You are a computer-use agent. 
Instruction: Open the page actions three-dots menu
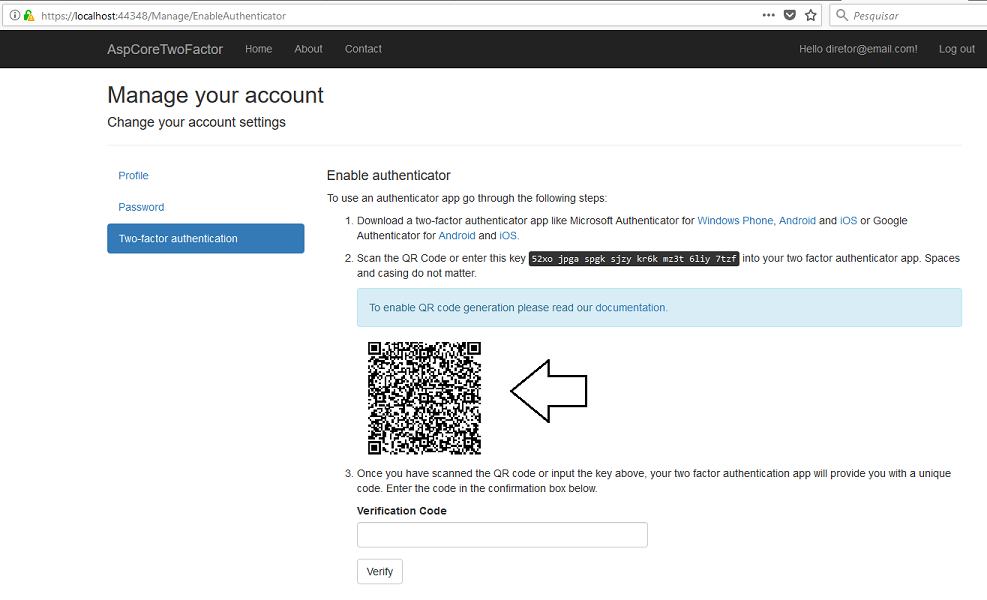click(x=769, y=15)
